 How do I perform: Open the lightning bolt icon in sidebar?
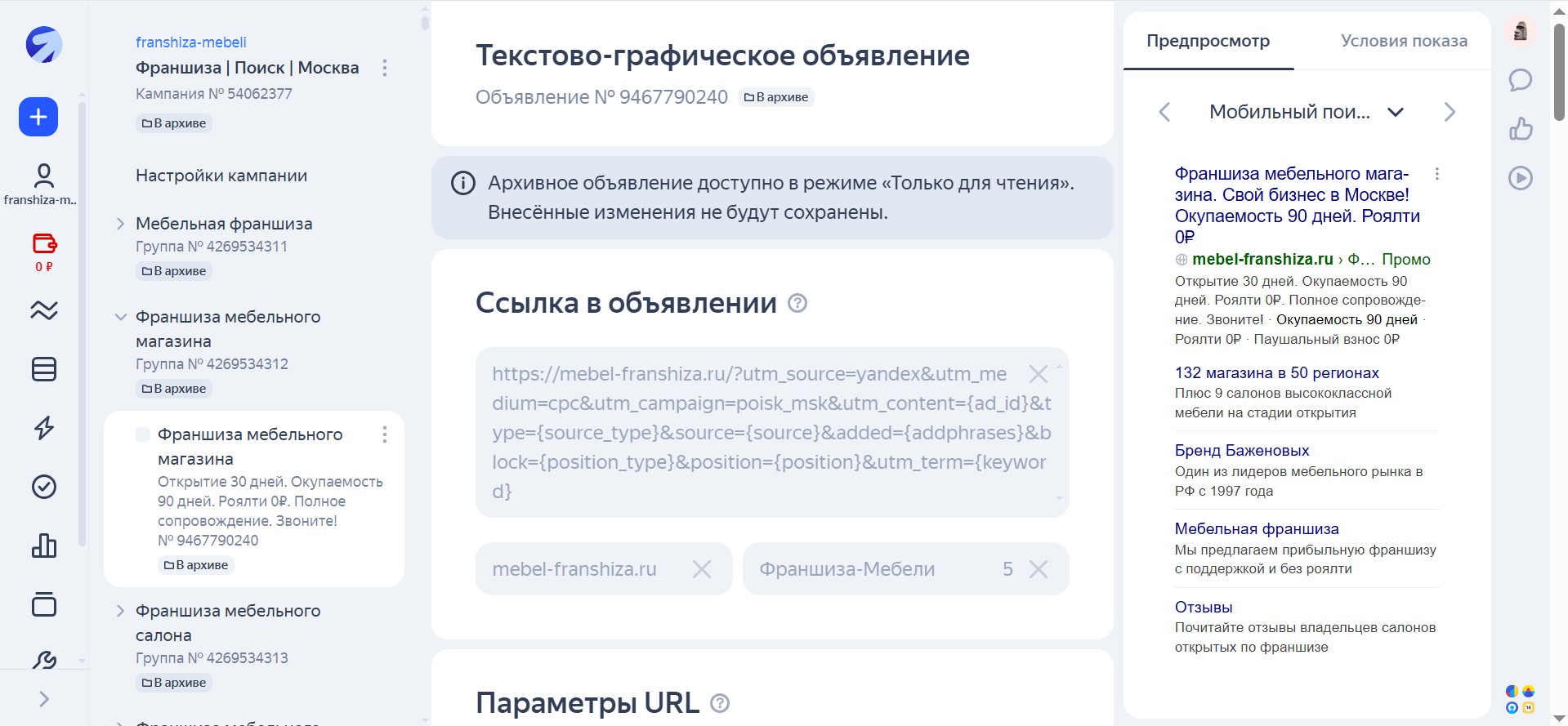click(43, 428)
